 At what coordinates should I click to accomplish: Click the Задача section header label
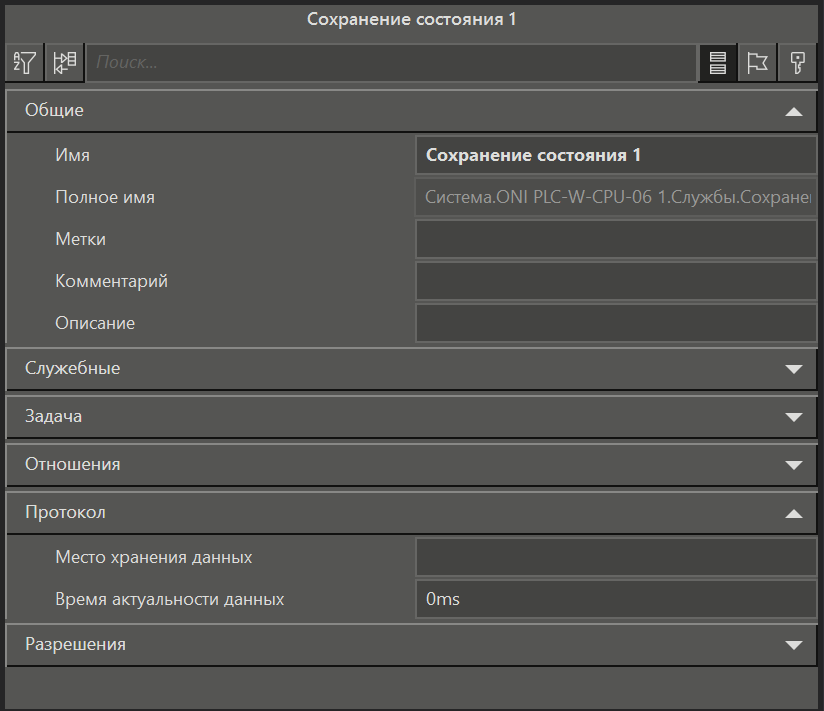click(54, 417)
